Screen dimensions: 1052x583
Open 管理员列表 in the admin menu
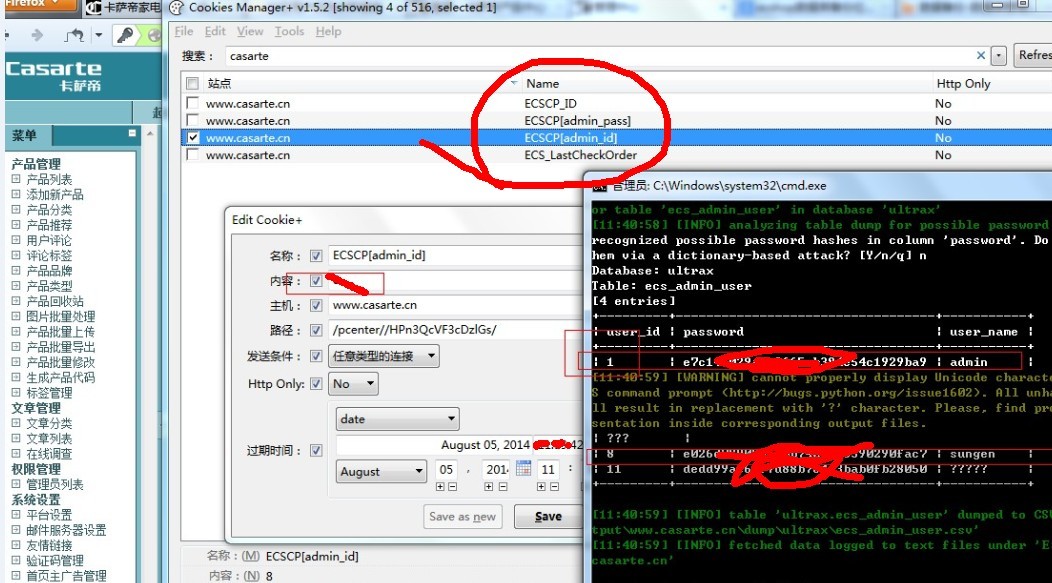tap(55, 484)
